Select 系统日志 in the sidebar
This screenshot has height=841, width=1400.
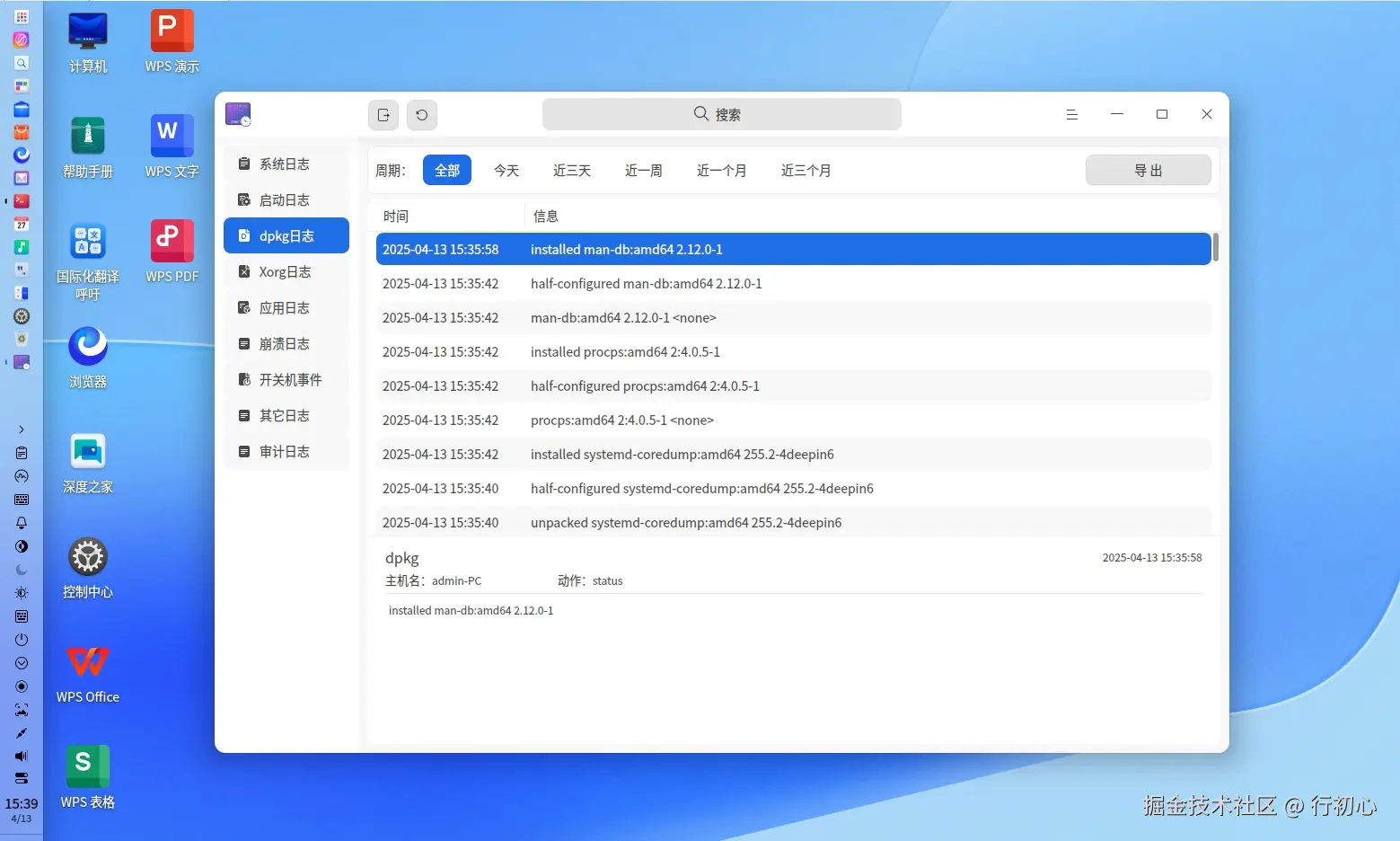(286, 164)
